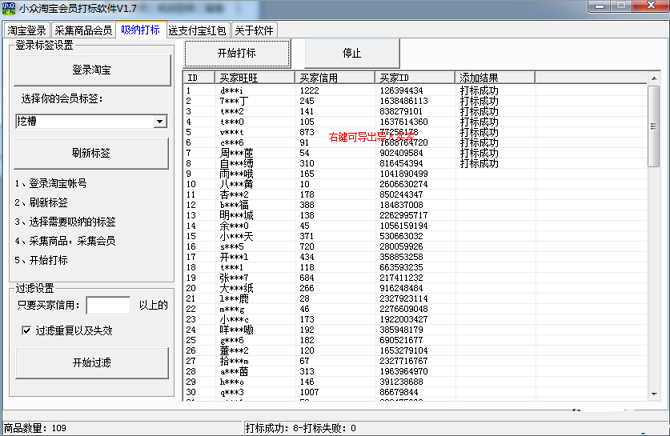Select row with buyer ID 1638486113

[415, 101]
